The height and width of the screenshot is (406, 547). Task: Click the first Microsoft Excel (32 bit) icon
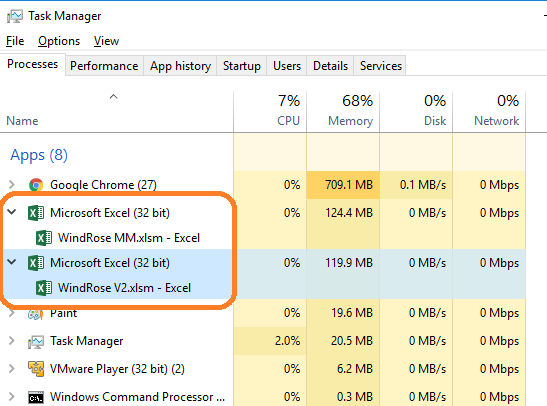tap(36, 213)
